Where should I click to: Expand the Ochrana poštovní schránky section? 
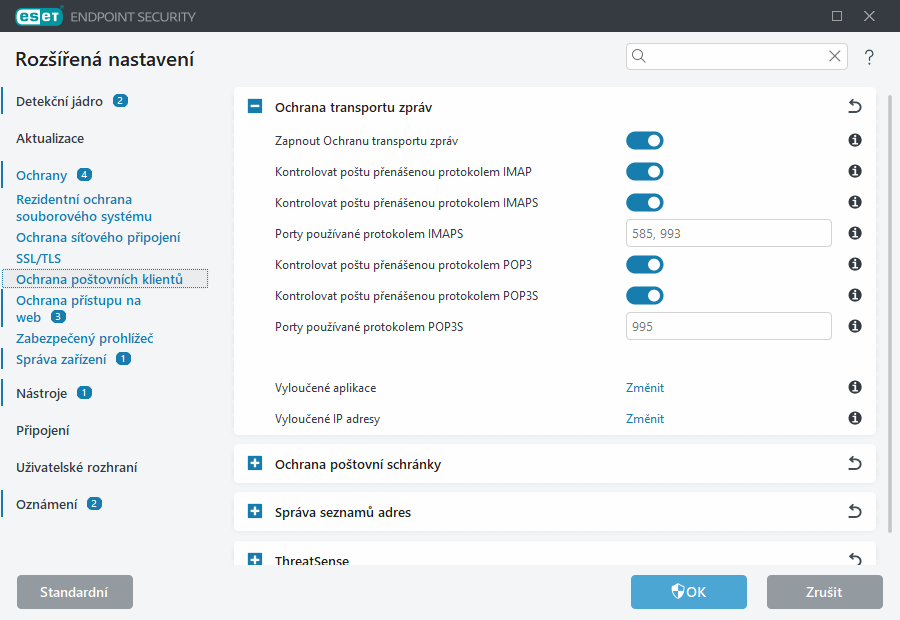coord(255,464)
